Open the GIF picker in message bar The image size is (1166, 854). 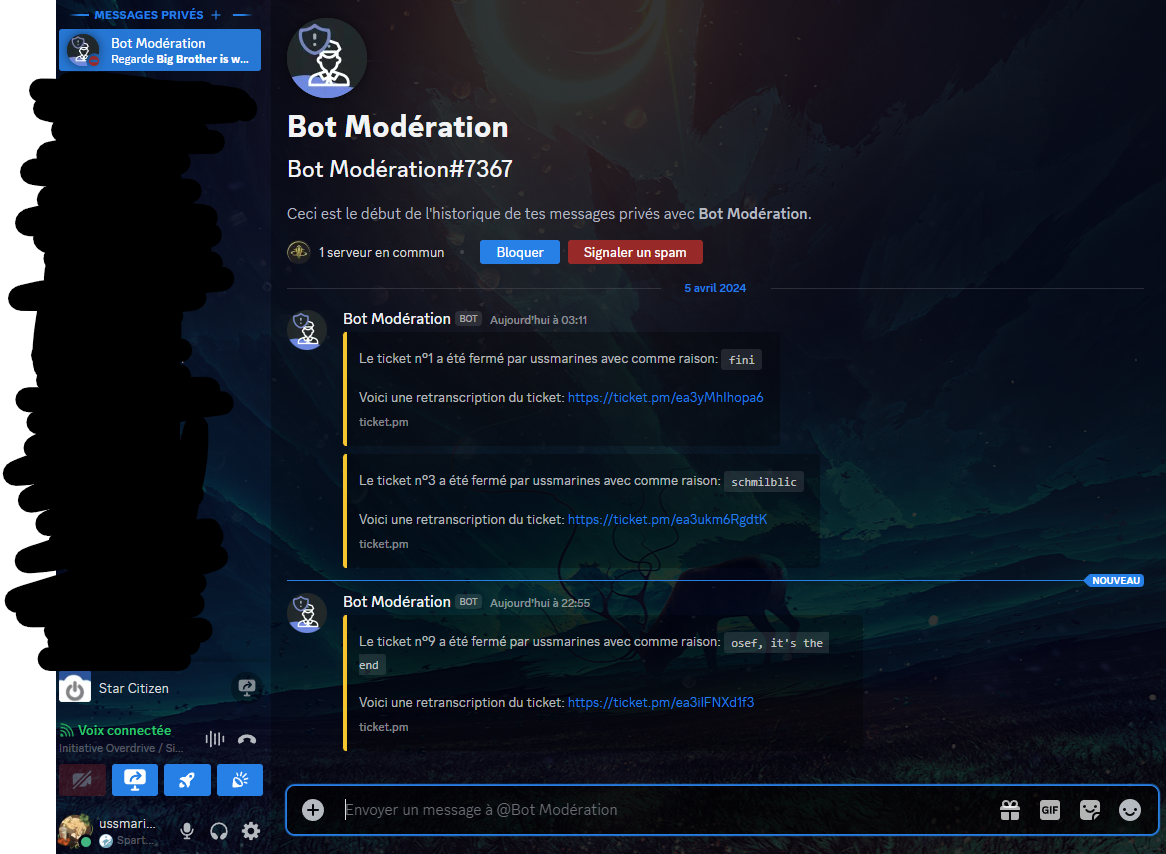point(1049,810)
